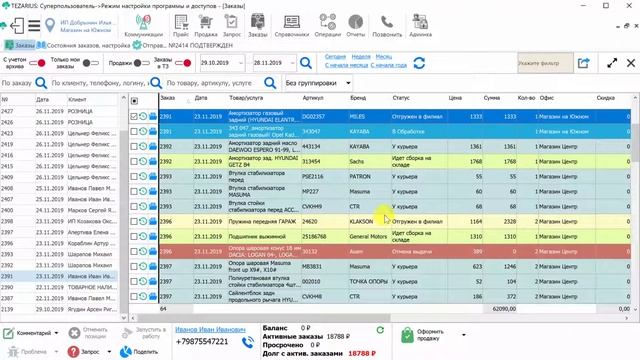
Task: Run search by product or article
Action: [270, 83]
